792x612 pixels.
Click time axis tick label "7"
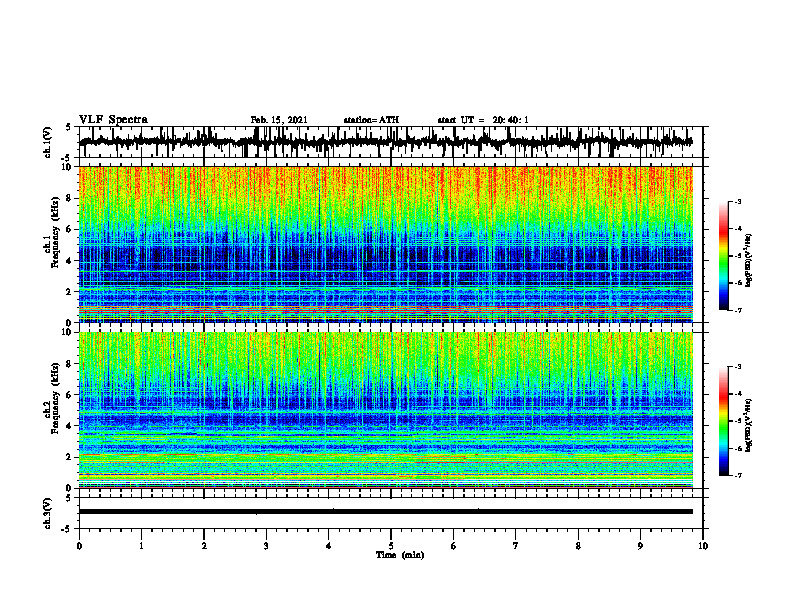click(x=516, y=546)
